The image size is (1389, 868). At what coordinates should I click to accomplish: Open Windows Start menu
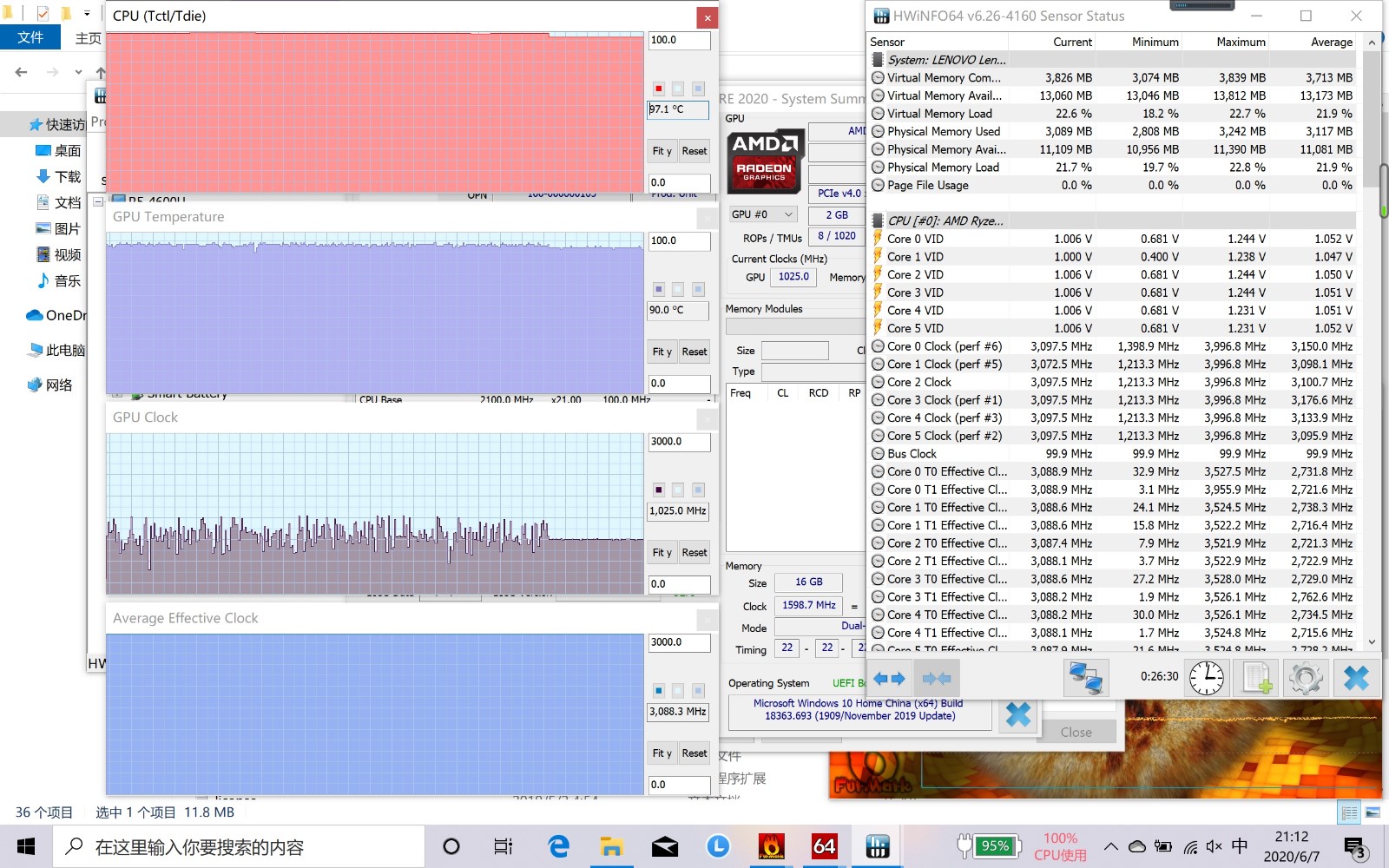pyautogui.click(x=26, y=846)
